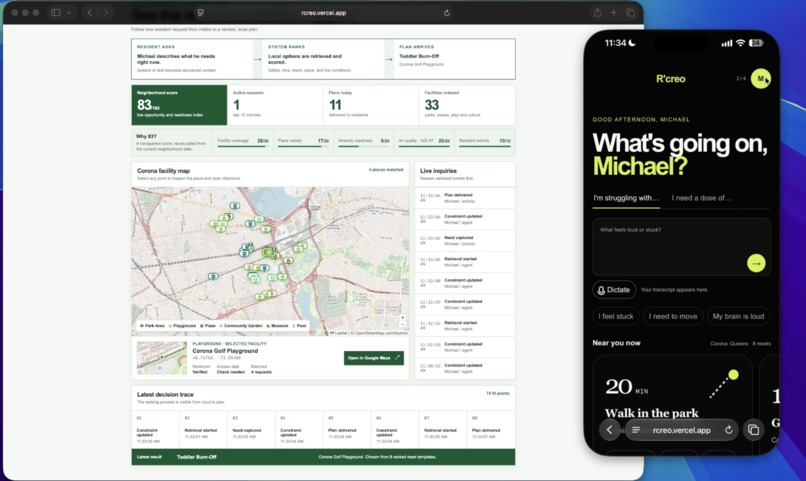Go forward in desktop Safari toolbar

[x=106, y=12]
